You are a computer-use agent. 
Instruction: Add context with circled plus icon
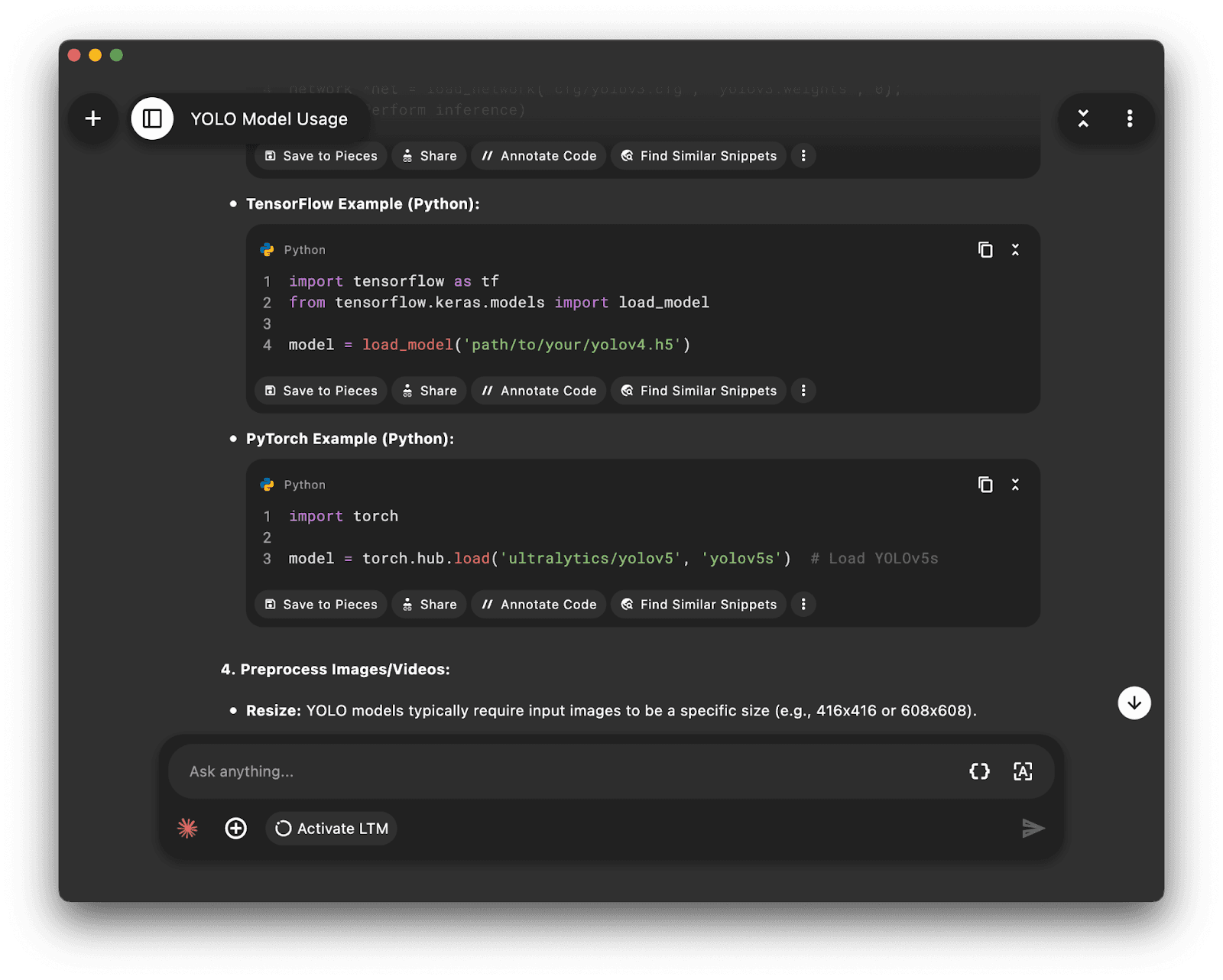[236, 828]
